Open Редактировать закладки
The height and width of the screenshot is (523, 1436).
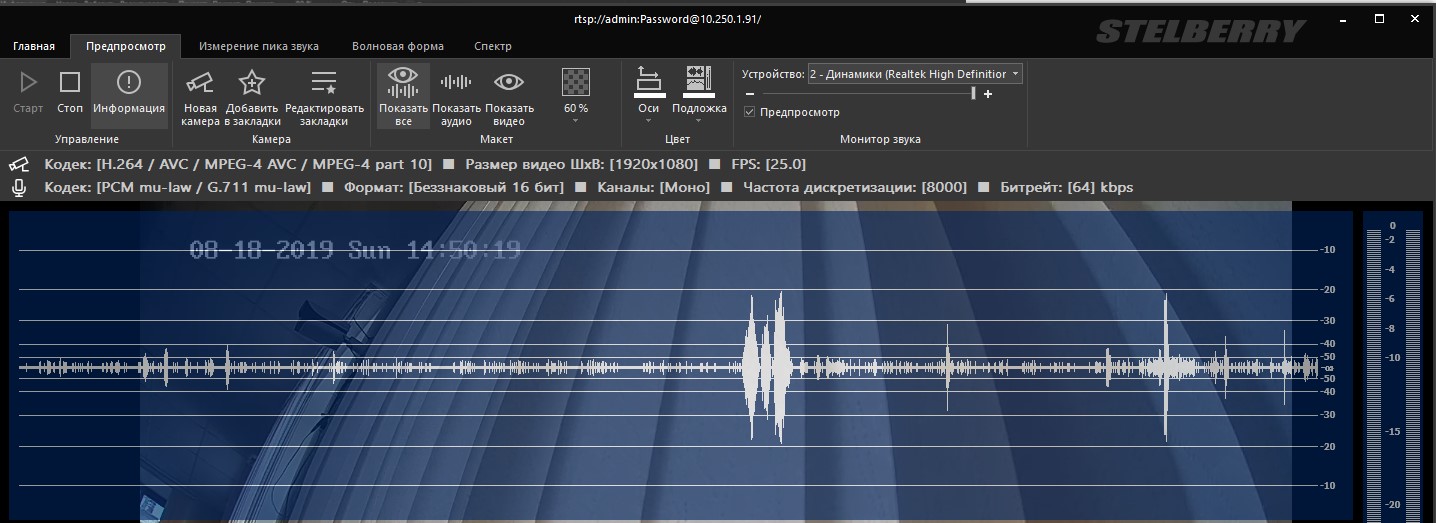[x=324, y=97]
